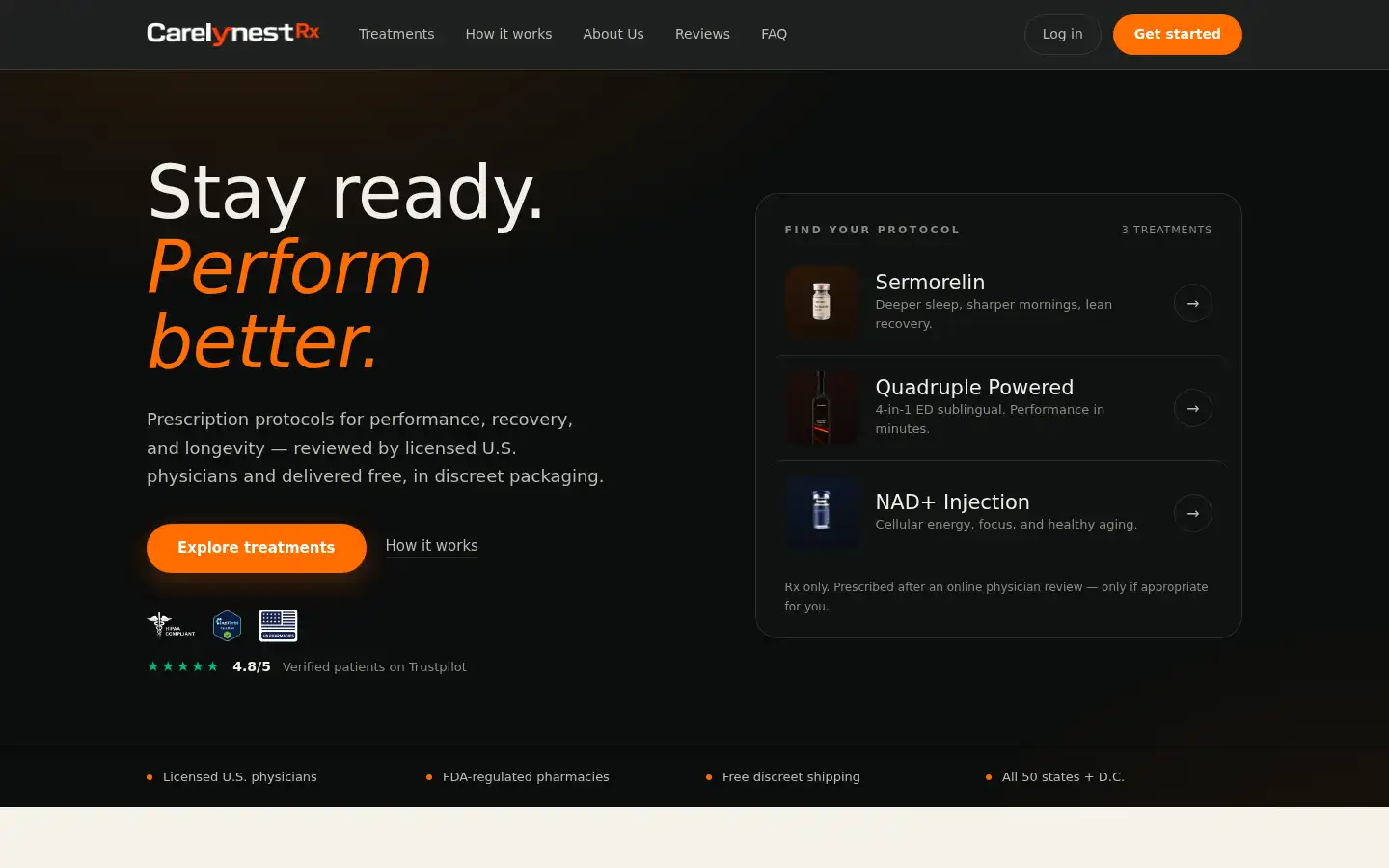Open the Quadruple Powered bottle thumbnail

pos(821,408)
